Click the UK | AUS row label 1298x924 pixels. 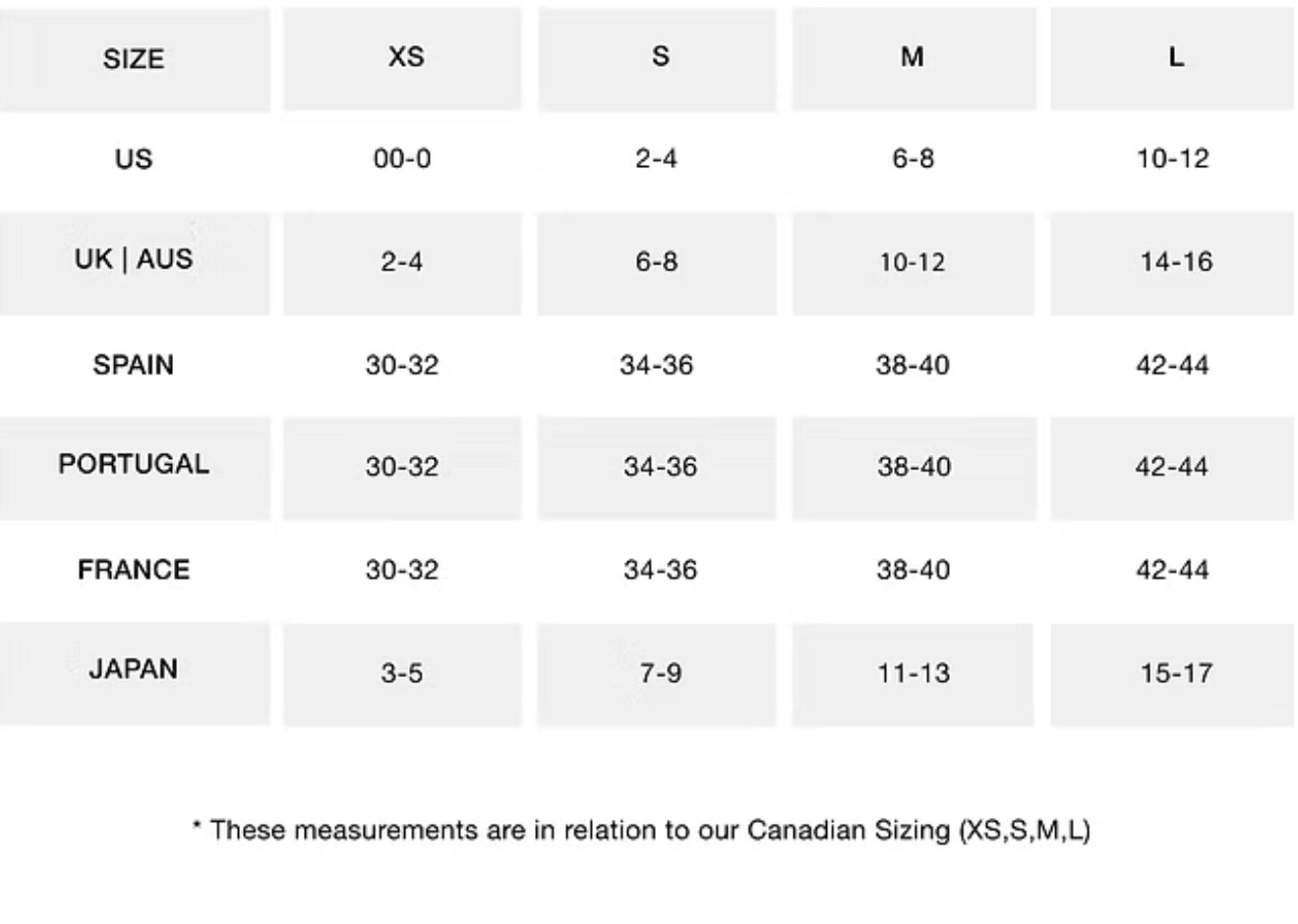(134, 260)
